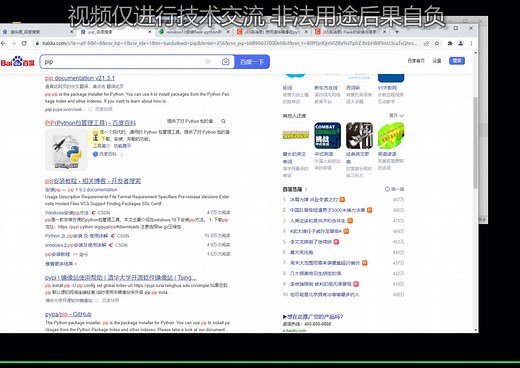The height and width of the screenshot is (368, 520).
Task: Click the red 新 badge beside hot search item 5
Action: 336,242
